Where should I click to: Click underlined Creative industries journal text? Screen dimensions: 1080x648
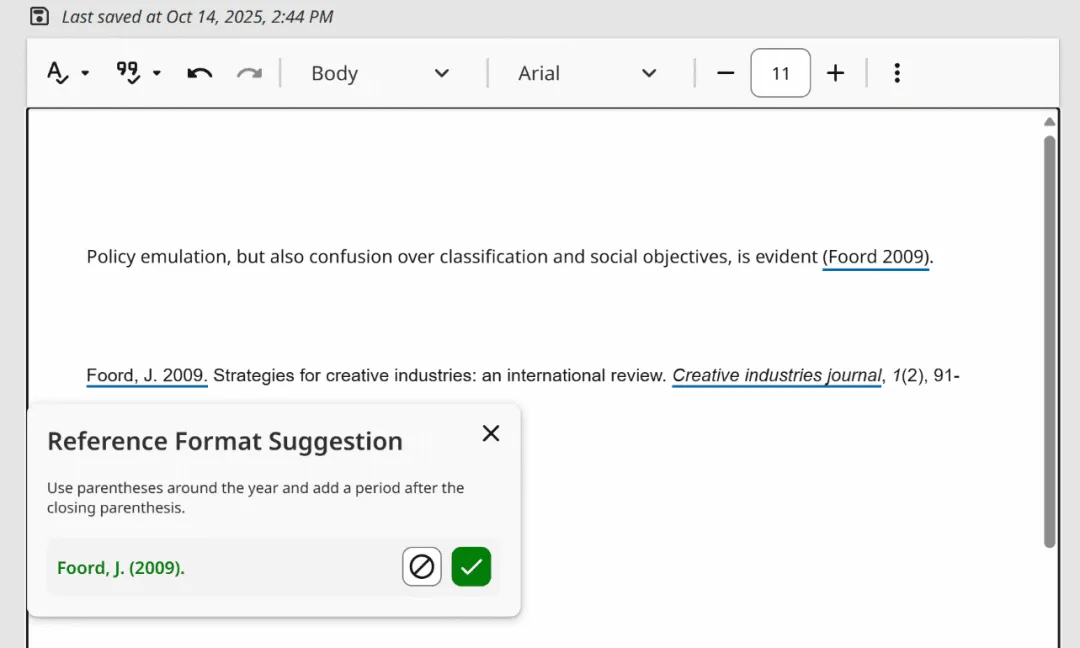(776, 376)
